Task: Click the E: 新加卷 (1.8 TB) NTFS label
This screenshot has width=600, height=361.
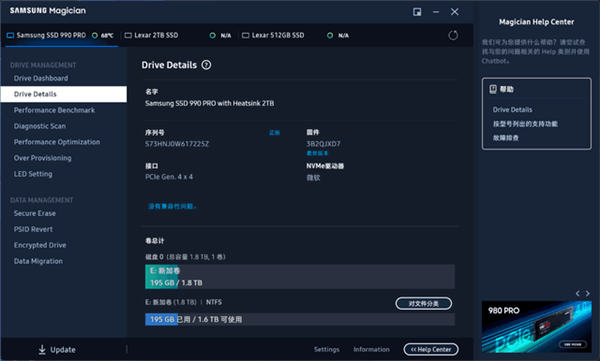Action: tap(183, 302)
